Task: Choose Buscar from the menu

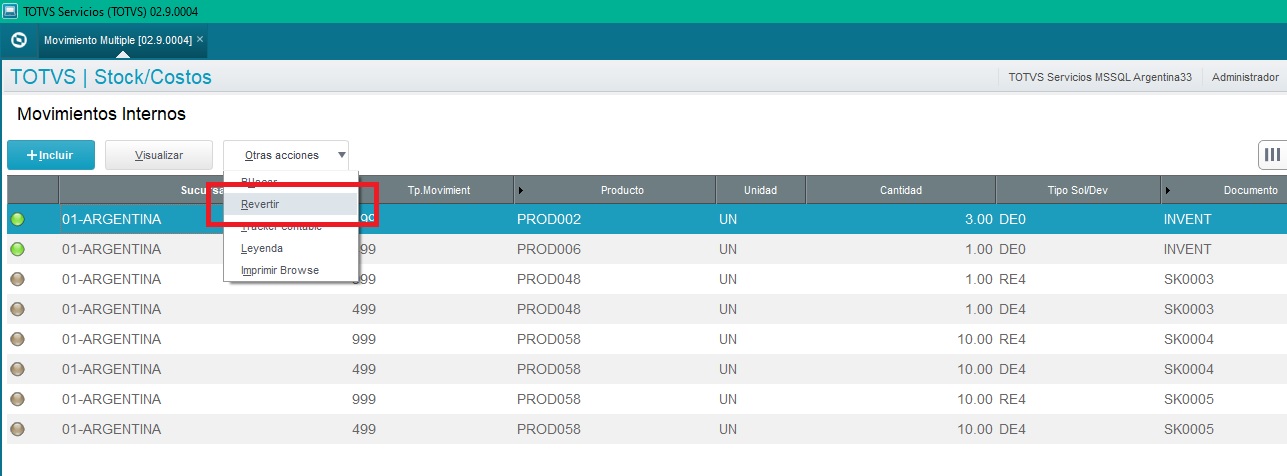Action: pyautogui.click(x=291, y=181)
